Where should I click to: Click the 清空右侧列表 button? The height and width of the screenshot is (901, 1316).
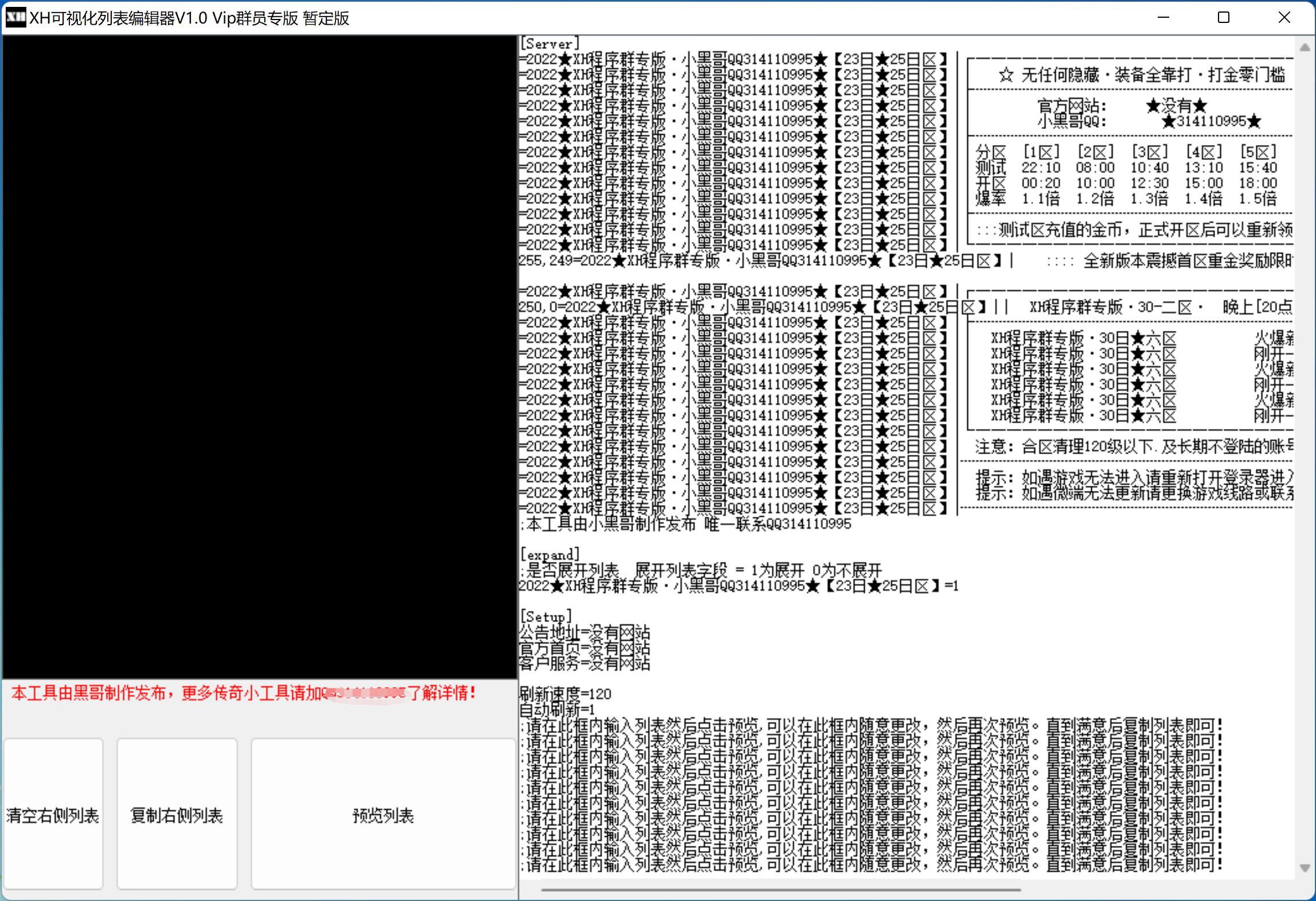53,814
